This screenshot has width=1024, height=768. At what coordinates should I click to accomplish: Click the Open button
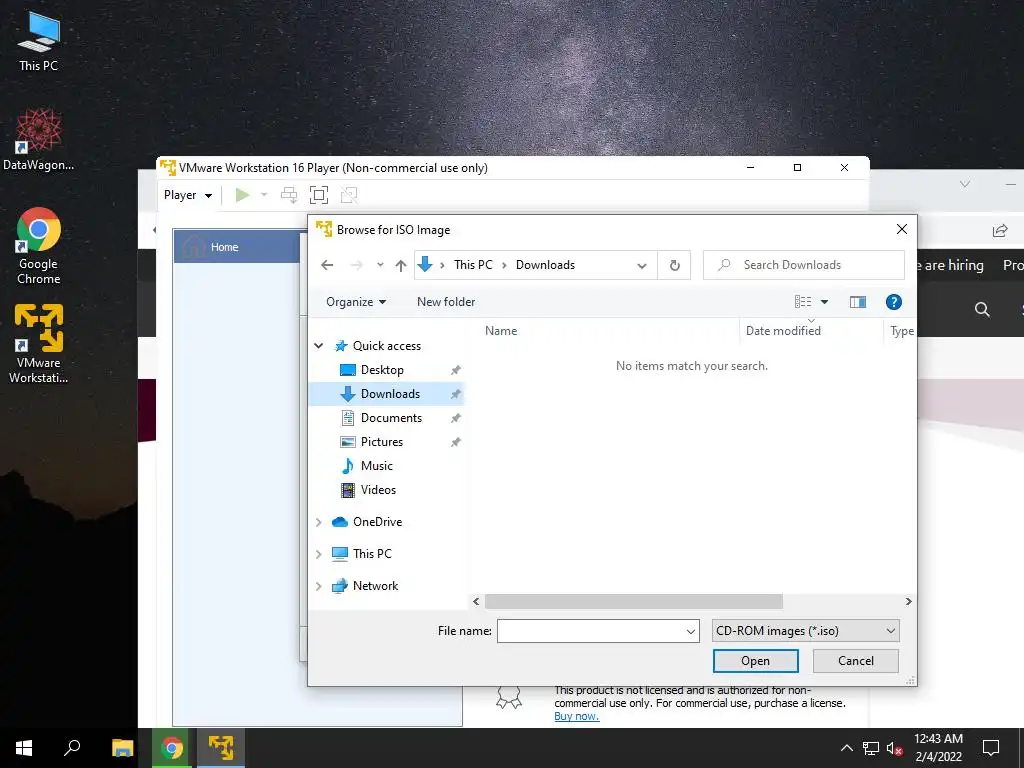pos(756,661)
